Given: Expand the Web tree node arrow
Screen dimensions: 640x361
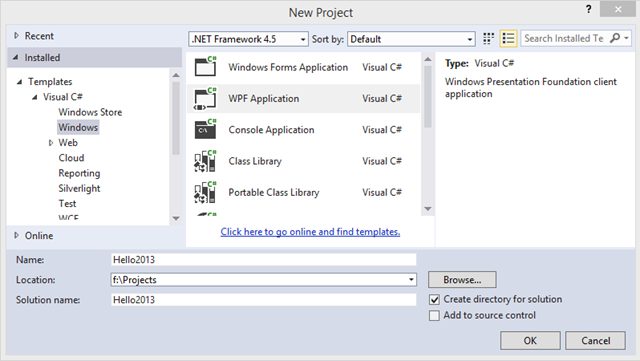Looking at the screenshot, I should [x=51, y=143].
